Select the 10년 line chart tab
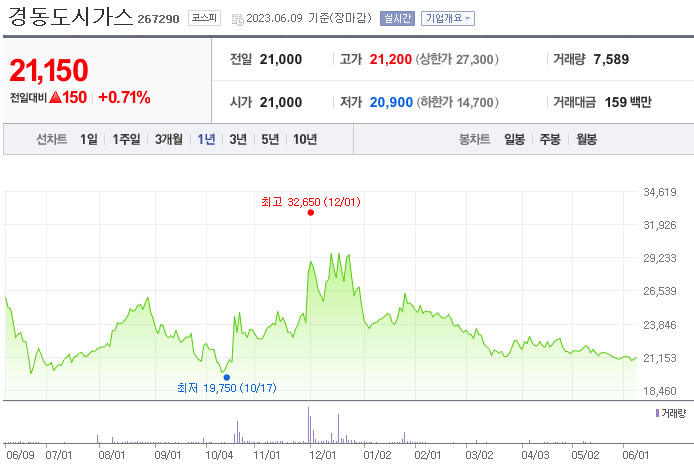Viewport: 694px width, 475px height. click(305, 139)
